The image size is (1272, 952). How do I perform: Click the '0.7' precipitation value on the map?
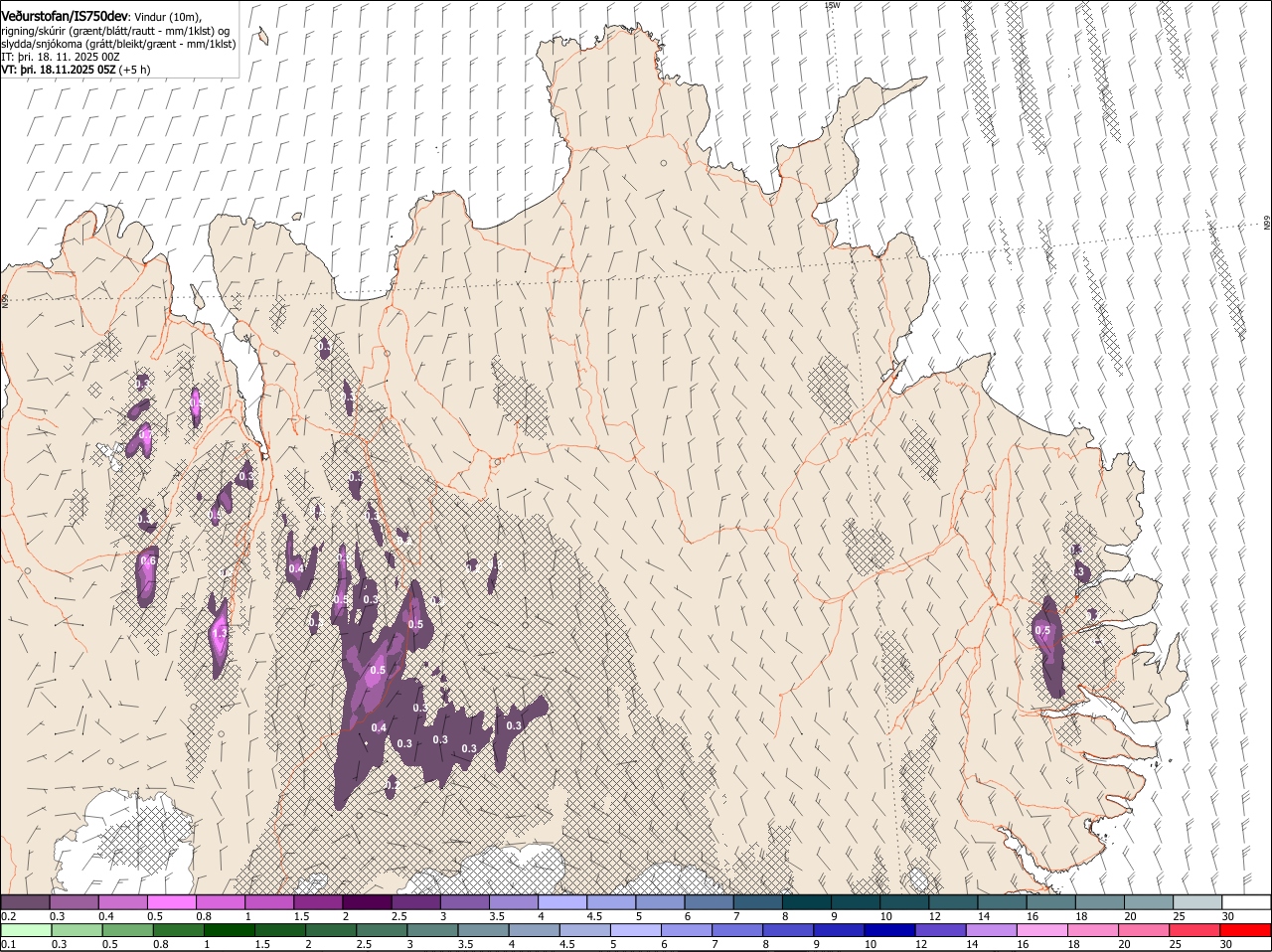pos(145,434)
